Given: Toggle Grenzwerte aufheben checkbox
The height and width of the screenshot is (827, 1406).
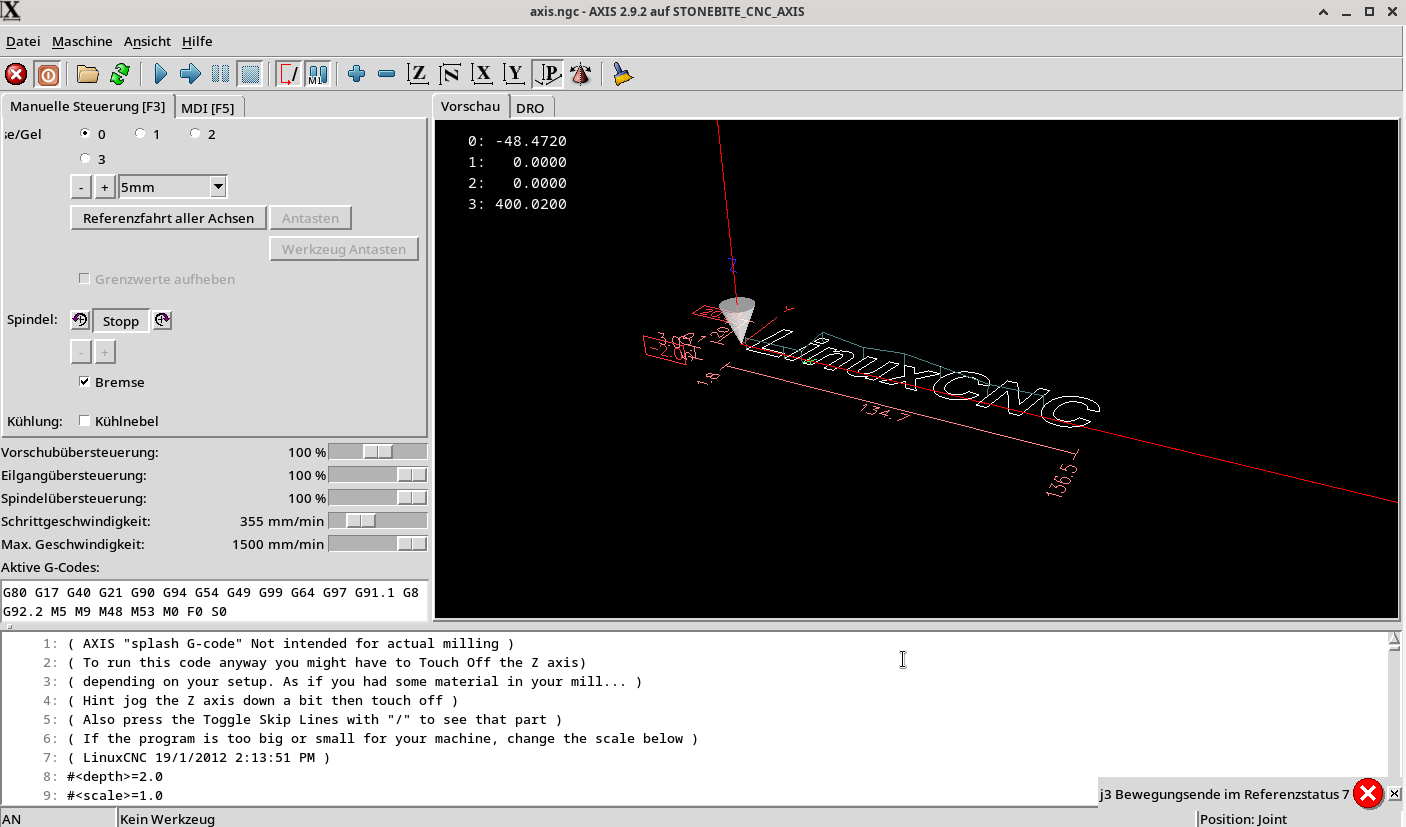Looking at the screenshot, I should (85, 279).
